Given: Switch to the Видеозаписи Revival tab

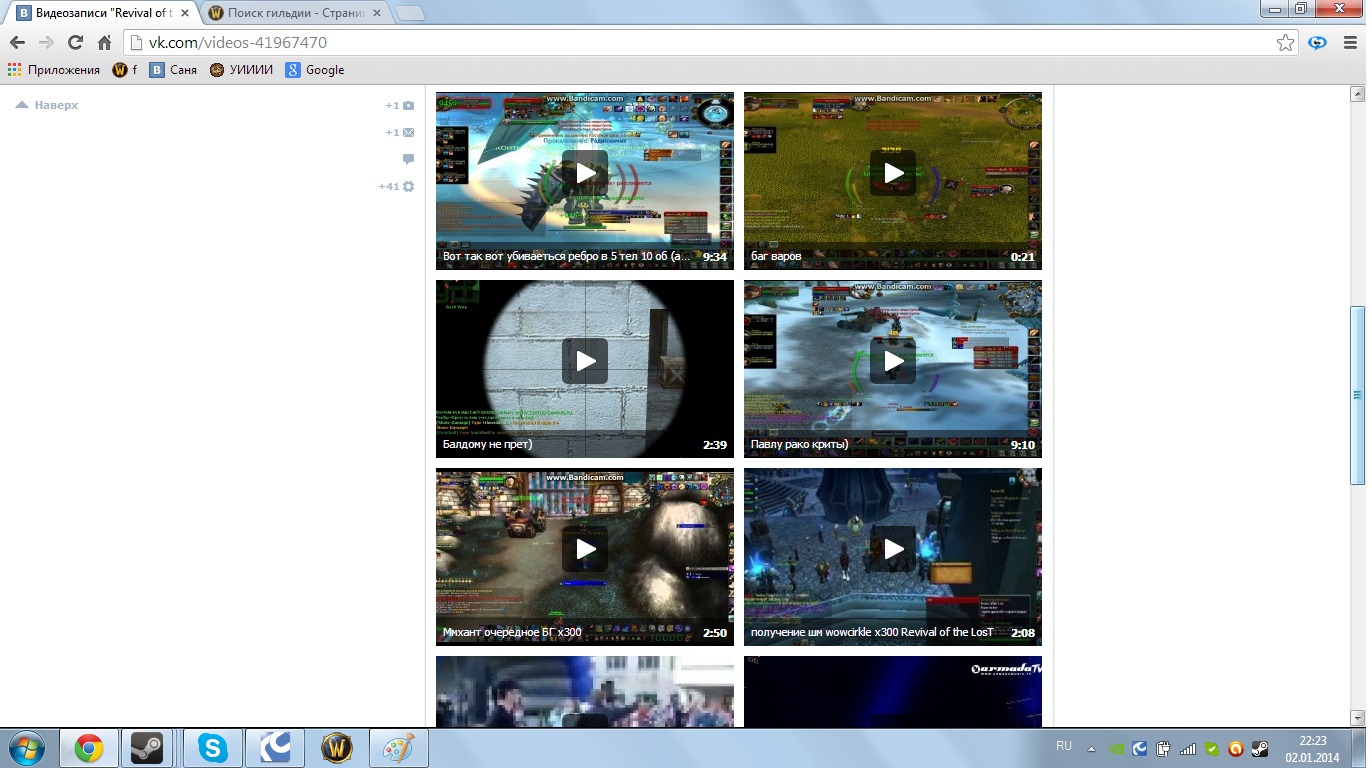Looking at the screenshot, I should [x=101, y=13].
